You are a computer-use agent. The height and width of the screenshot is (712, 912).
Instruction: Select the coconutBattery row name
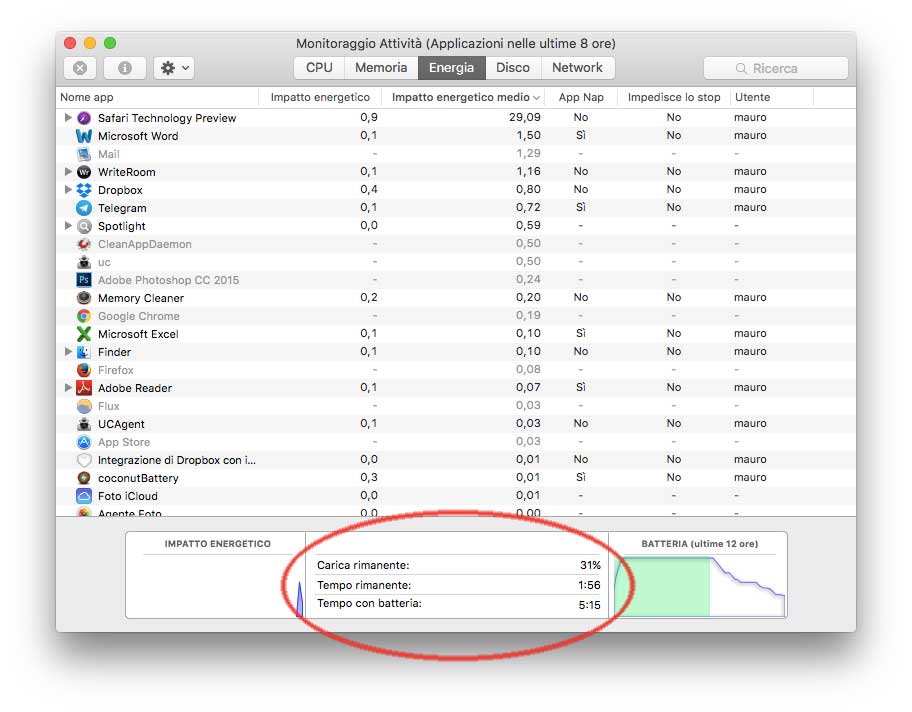pyautogui.click(x=138, y=478)
